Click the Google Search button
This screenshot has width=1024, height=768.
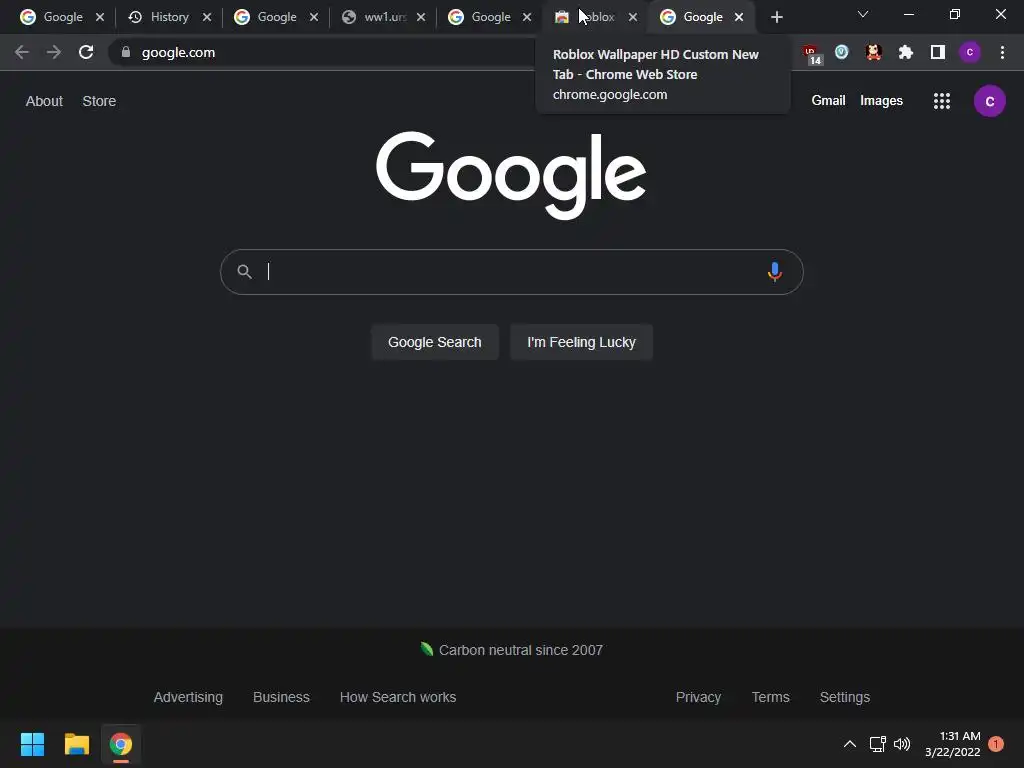[435, 342]
